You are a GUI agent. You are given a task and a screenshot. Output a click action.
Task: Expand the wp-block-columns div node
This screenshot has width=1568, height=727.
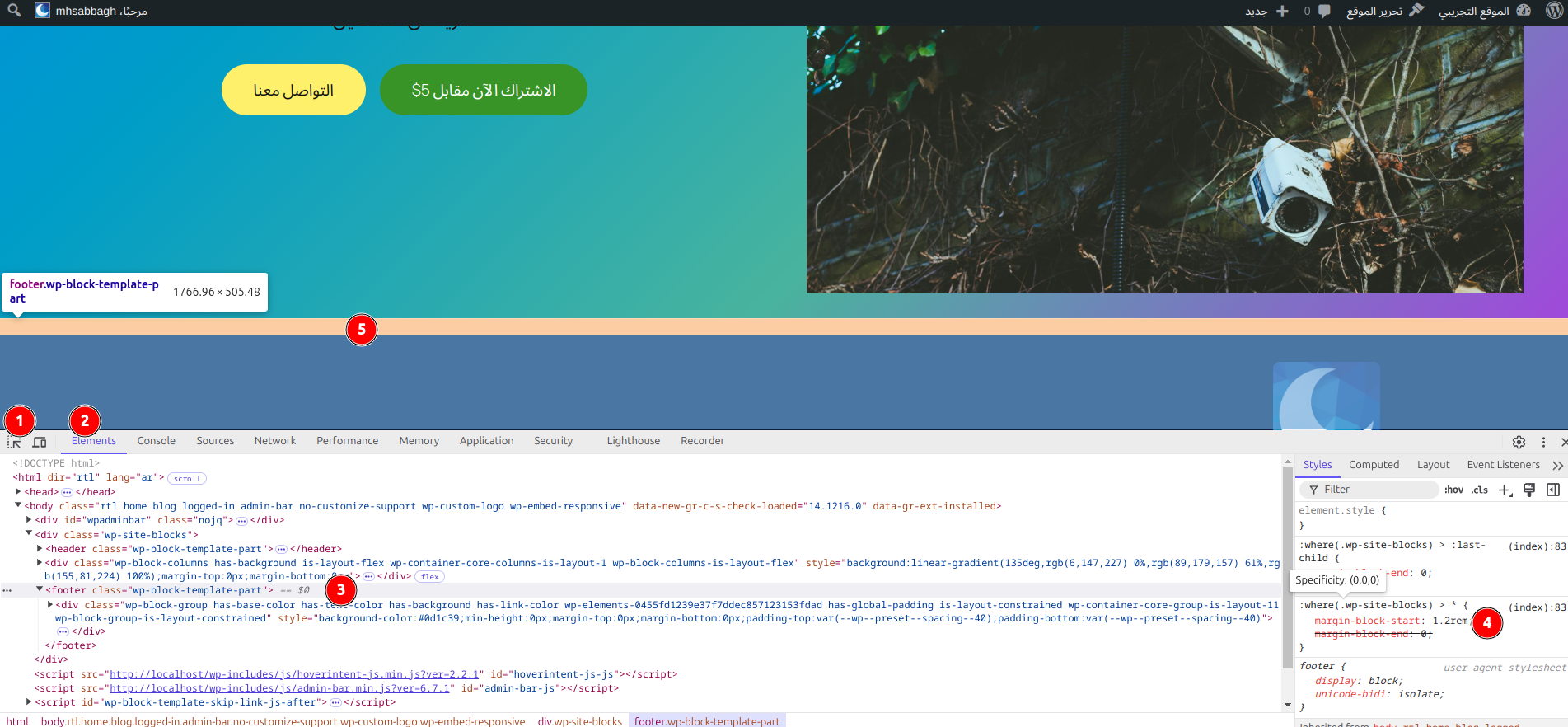click(x=40, y=563)
